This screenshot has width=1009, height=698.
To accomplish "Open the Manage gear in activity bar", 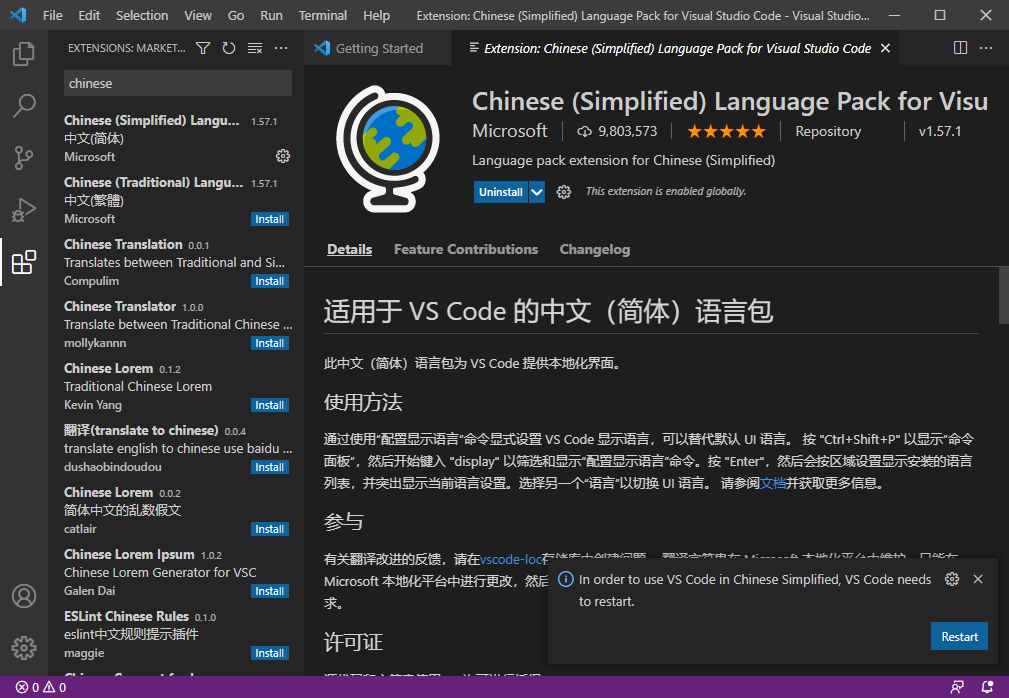I will click(24, 648).
